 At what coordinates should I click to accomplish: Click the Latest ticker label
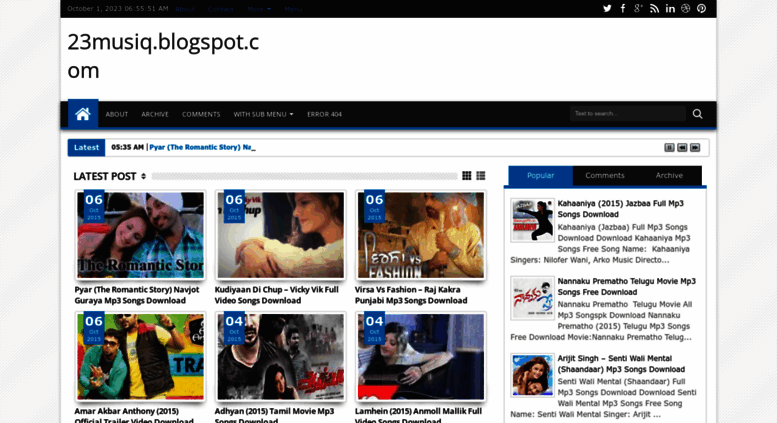[x=86, y=148]
